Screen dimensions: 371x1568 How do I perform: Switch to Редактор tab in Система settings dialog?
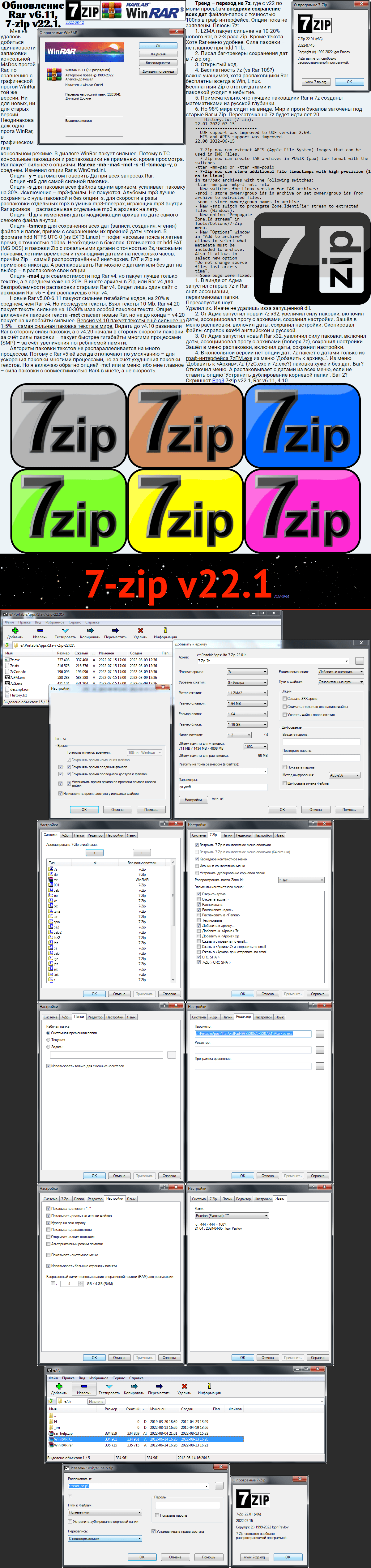[x=95, y=835]
